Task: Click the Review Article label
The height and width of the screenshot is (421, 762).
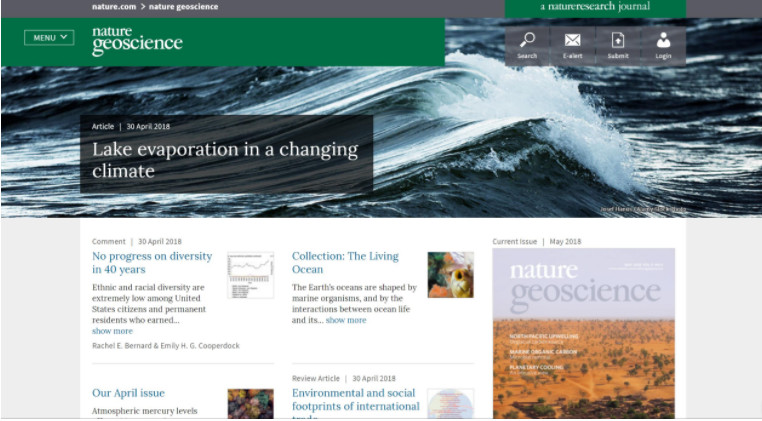Action: (316, 379)
